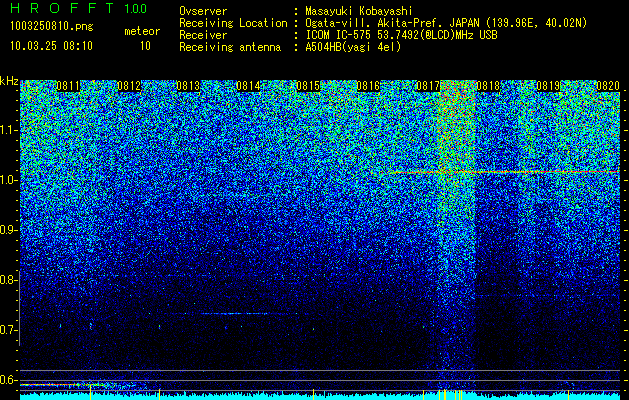The width and height of the screenshot is (629, 400).
Task: Click the 1.1 kHz axis label
Action: (x=9, y=130)
